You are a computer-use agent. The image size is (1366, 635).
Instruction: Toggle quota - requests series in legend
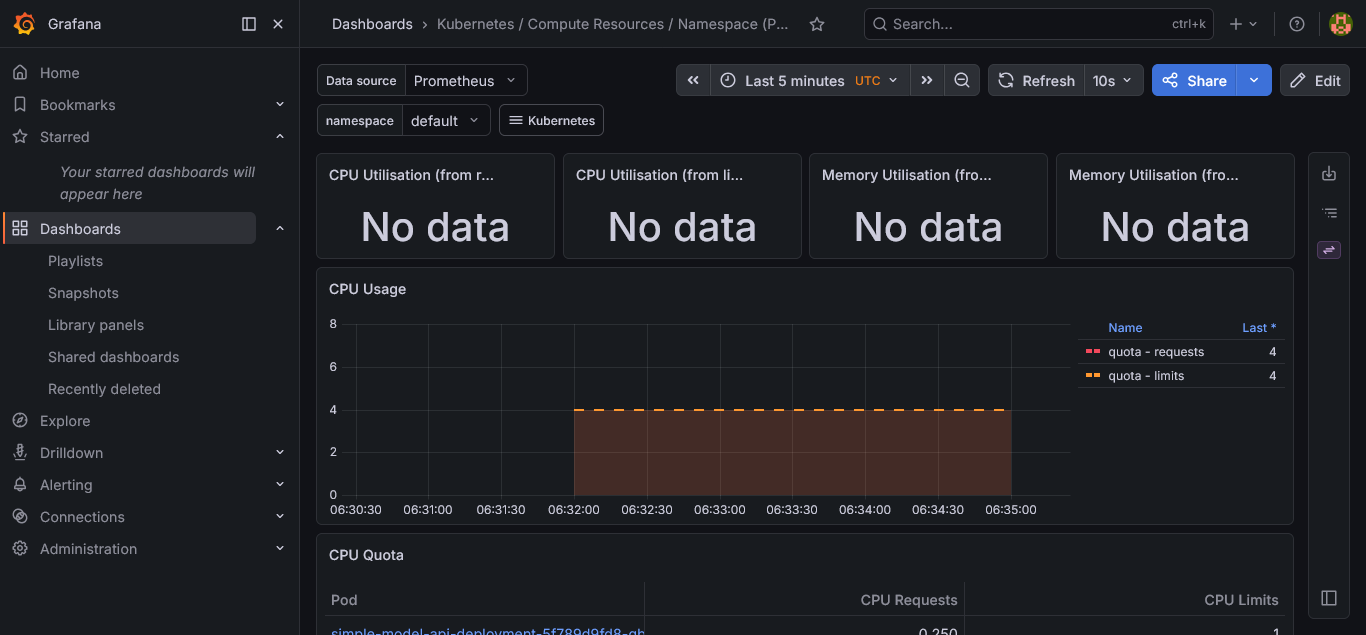(x=1156, y=352)
